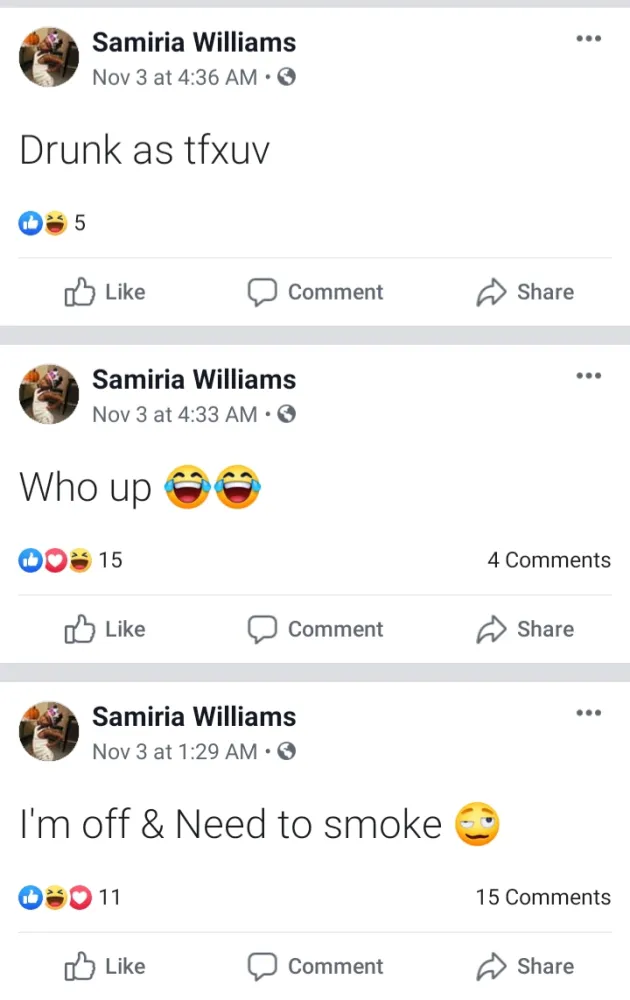Comment on the 'Drunk as tfxuv' post

point(315,292)
